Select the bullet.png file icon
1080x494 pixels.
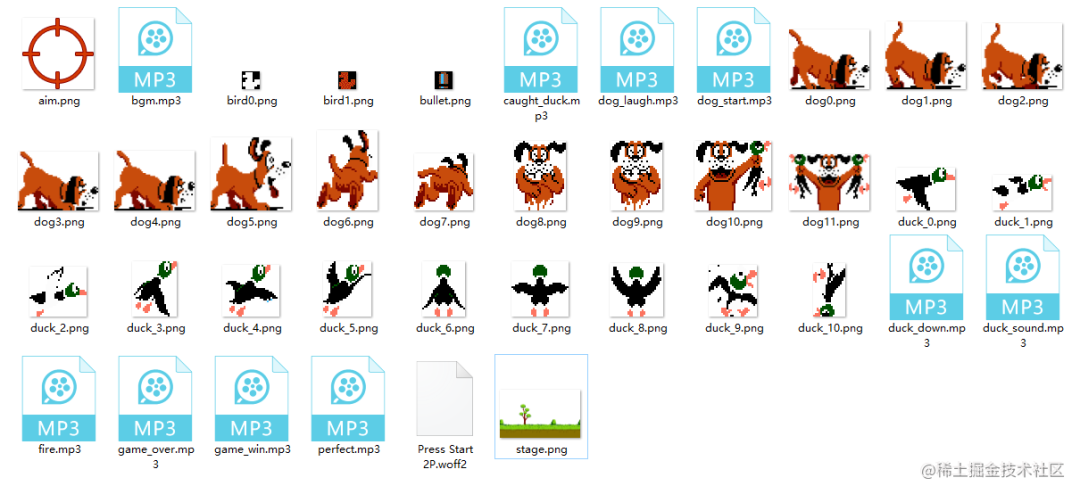[444, 79]
